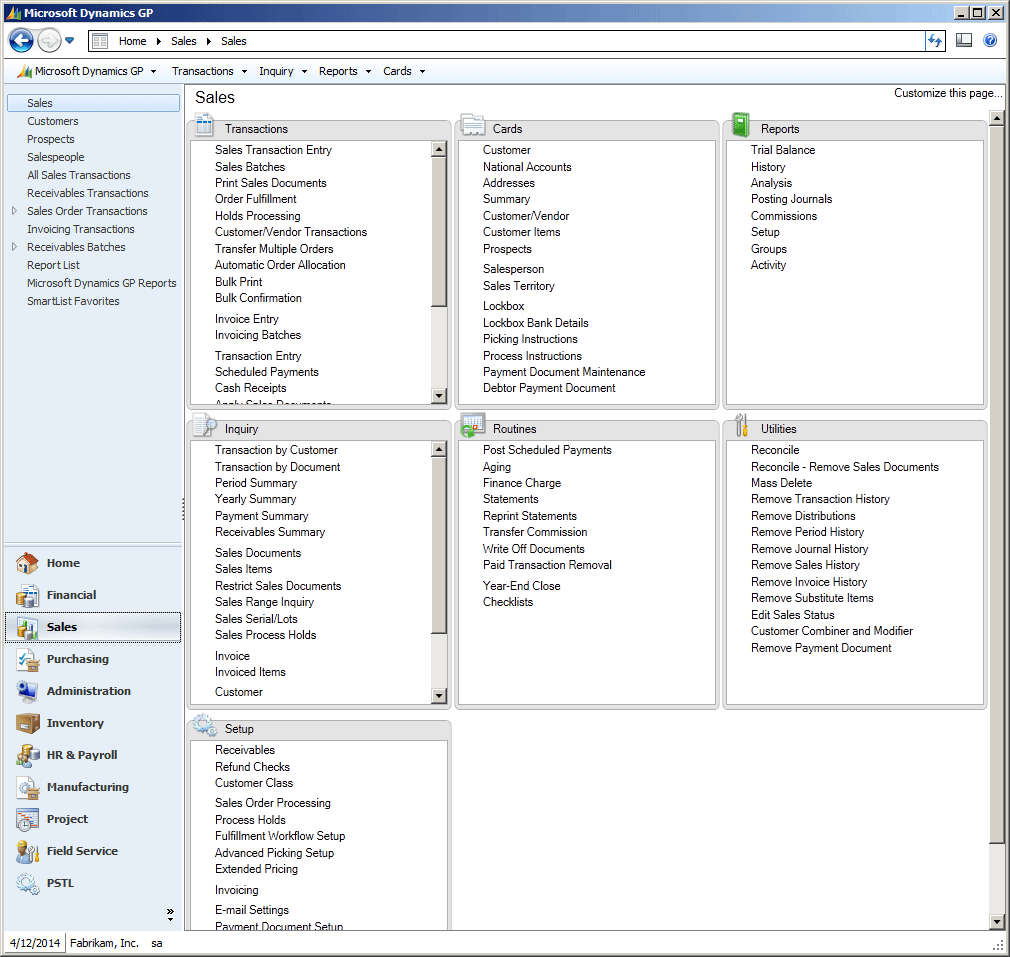Click the Inquiry section magnifier icon
This screenshot has width=1010, height=957.
click(205, 425)
